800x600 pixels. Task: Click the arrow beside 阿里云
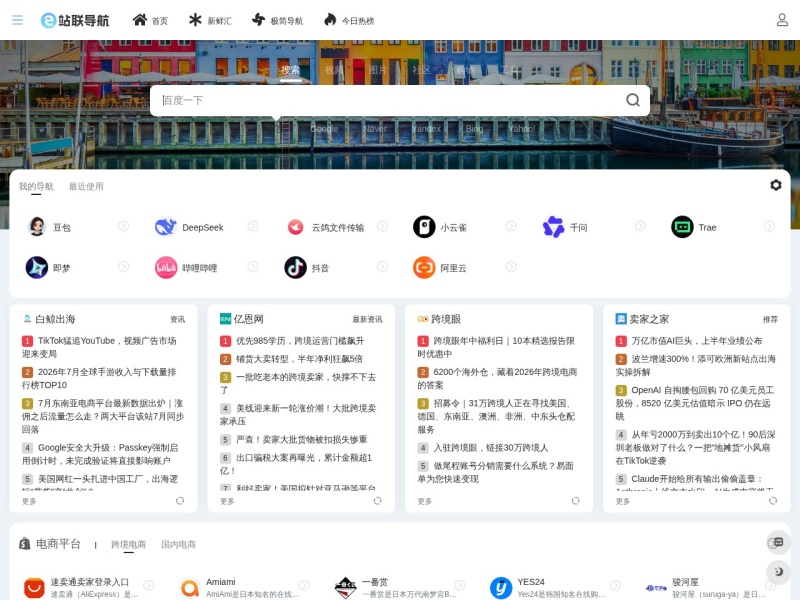click(x=511, y=266)
